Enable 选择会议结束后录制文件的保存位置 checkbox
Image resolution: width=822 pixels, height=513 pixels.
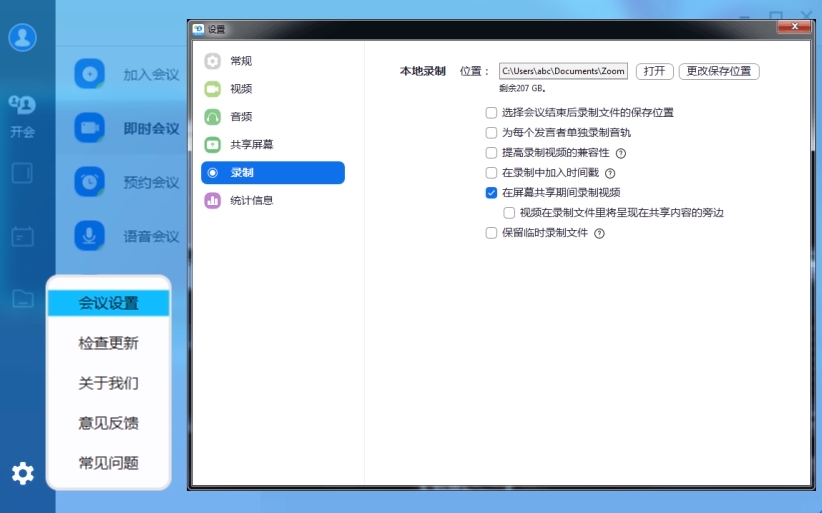tap(491, 113)
